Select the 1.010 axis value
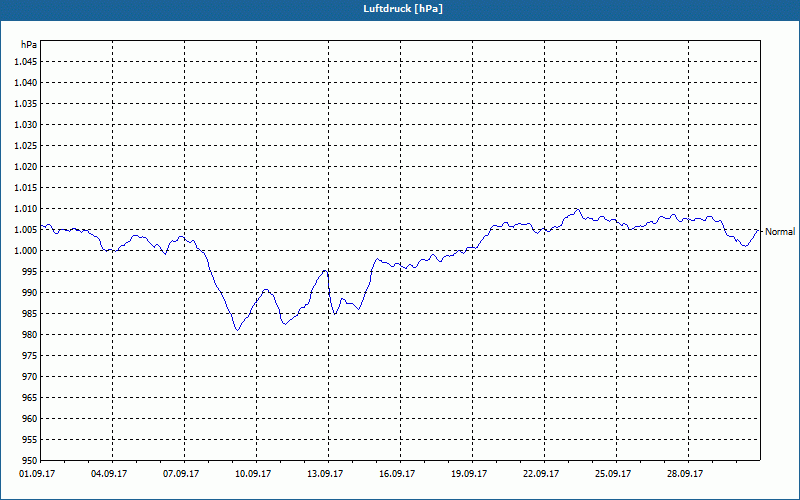This screenshot has height=500, width=800. tap(26, 209)
